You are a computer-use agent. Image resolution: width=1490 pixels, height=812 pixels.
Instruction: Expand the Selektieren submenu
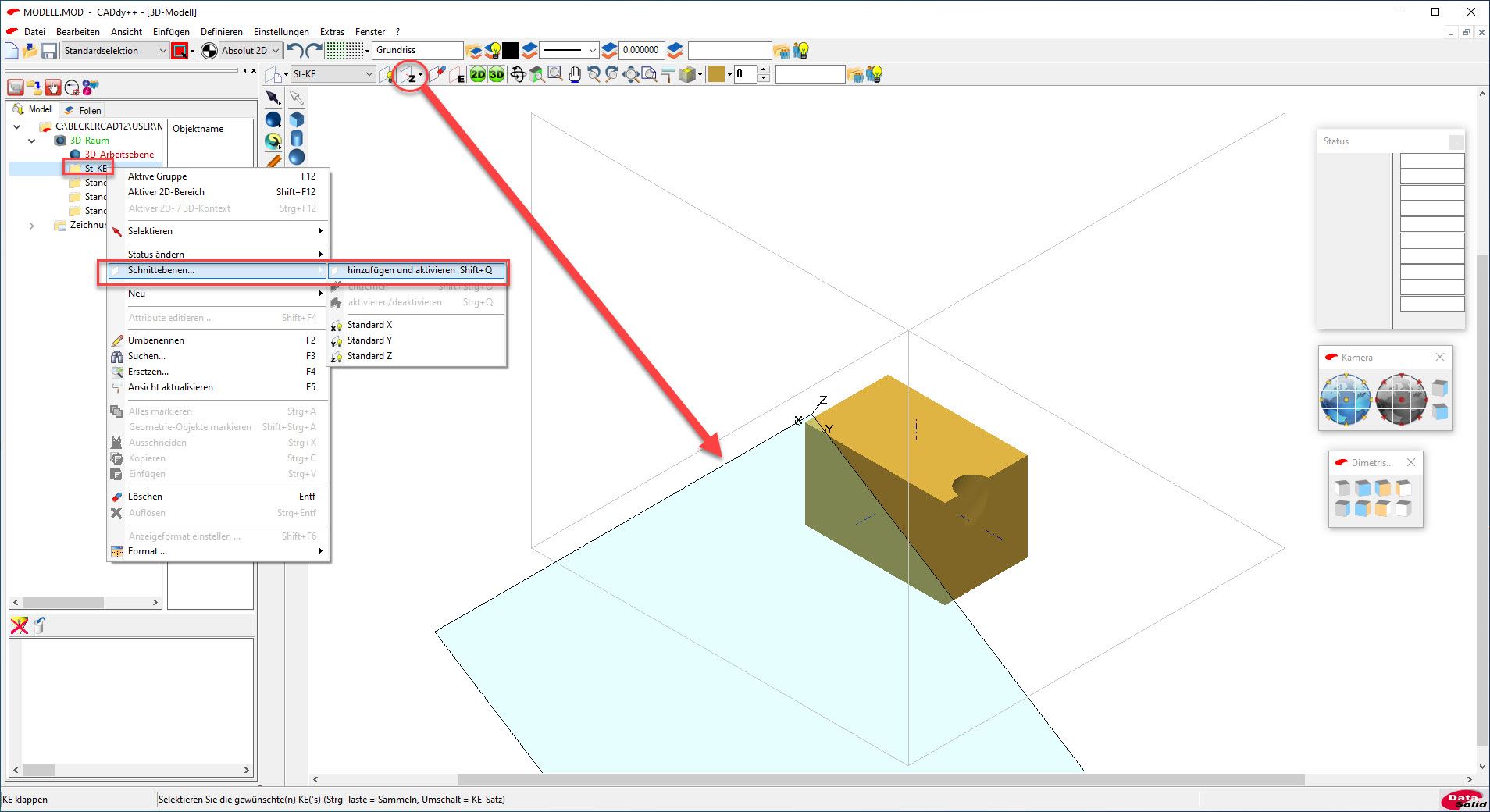click(x=218, y=231)
